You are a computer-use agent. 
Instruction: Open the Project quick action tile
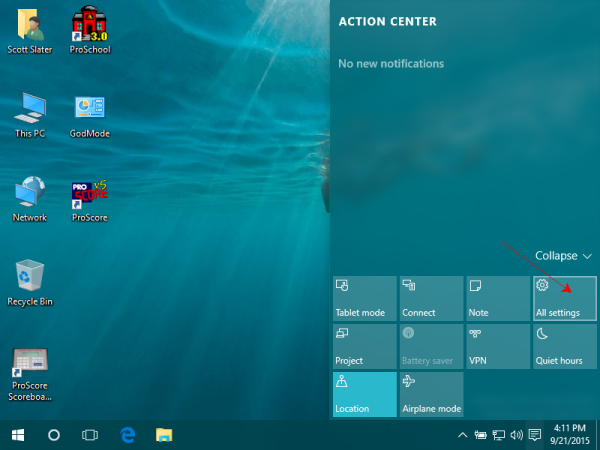365,347
